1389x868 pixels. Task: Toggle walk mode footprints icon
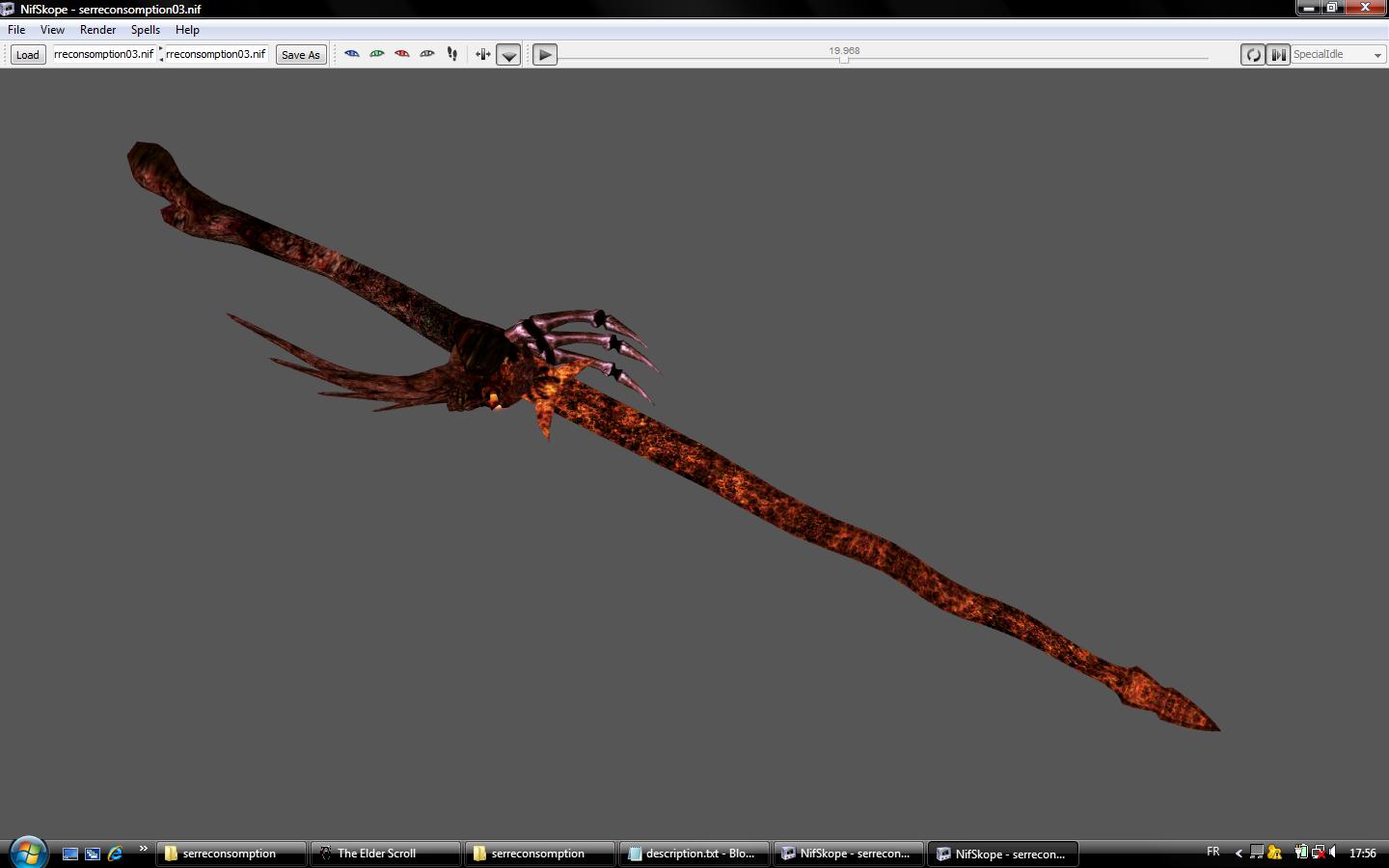(x=452, y=54)
